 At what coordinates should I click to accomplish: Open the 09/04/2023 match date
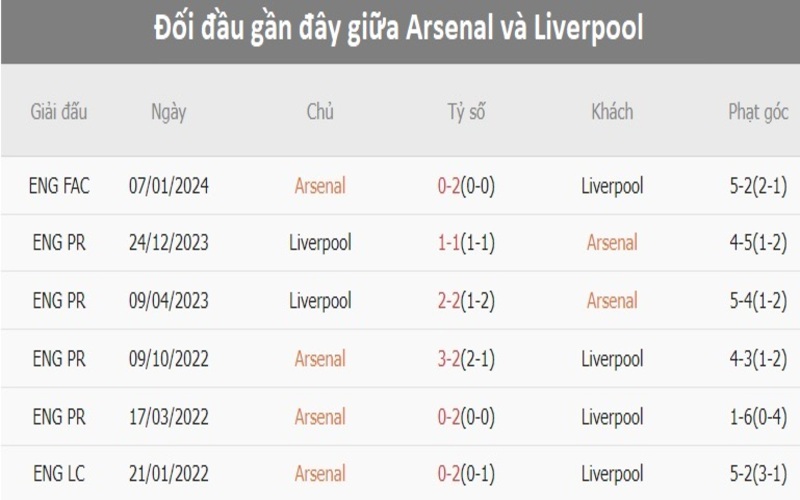point(169,301)
